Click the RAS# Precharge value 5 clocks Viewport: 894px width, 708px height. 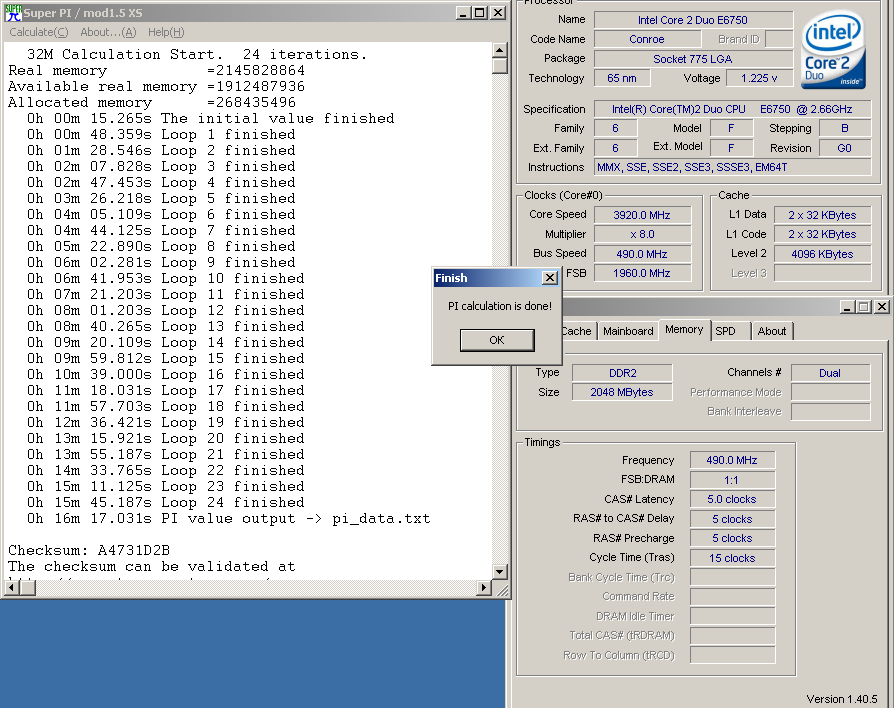coord(732,538)
